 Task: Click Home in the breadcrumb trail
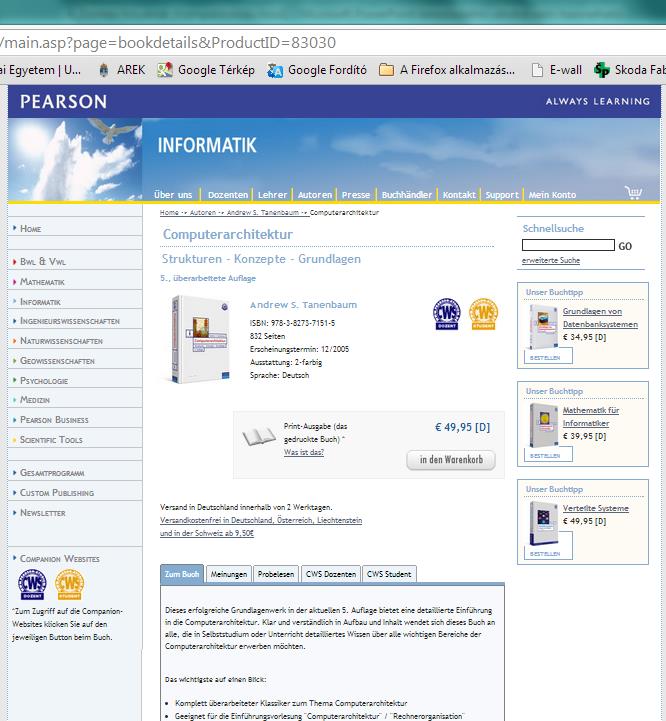tap(169, 212)
